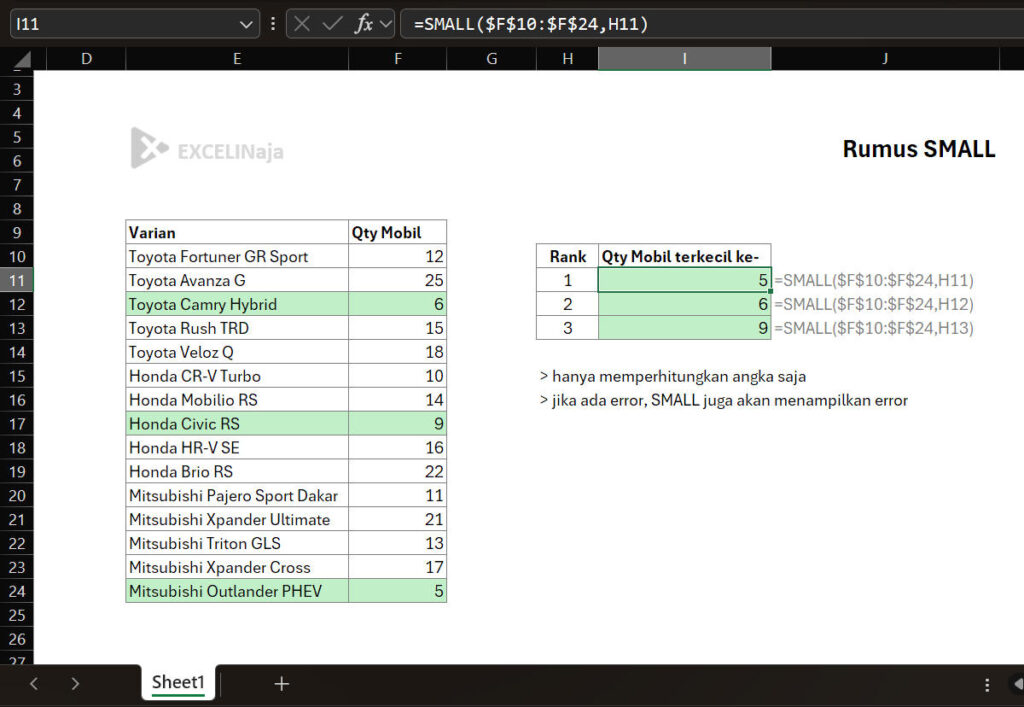Select the 'Mitsubishi Triton GLS' cell

237,544
